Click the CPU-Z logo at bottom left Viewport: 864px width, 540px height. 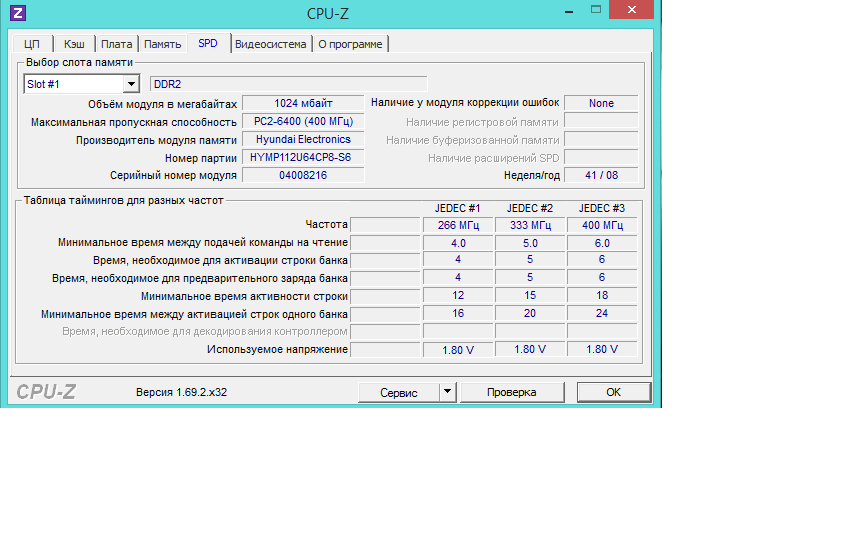click(x=45, y=392)
